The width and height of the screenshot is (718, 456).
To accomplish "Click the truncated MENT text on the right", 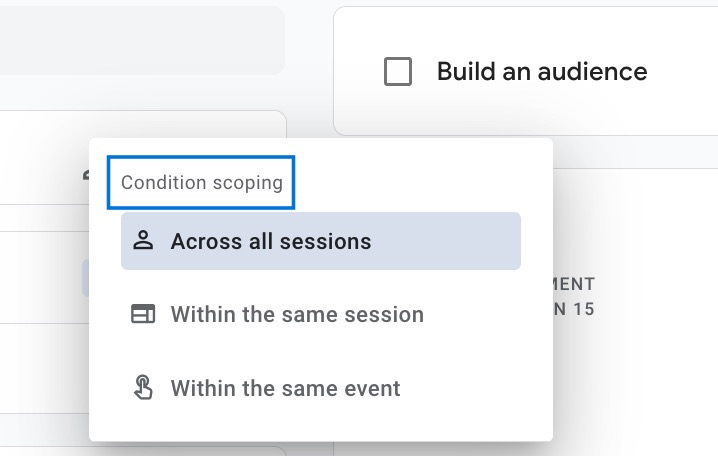I will pyautogui.click(x=573, y=284).
